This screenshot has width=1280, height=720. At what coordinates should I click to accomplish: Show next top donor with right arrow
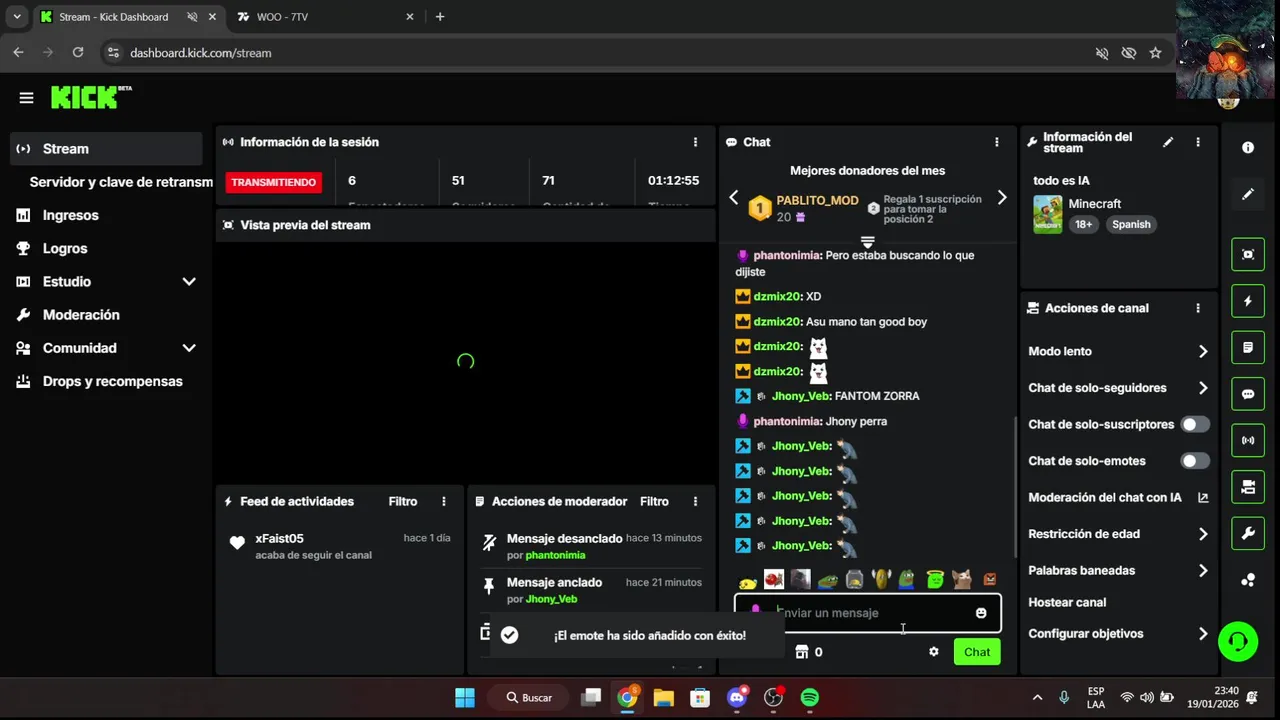(x=1002, y=198)
